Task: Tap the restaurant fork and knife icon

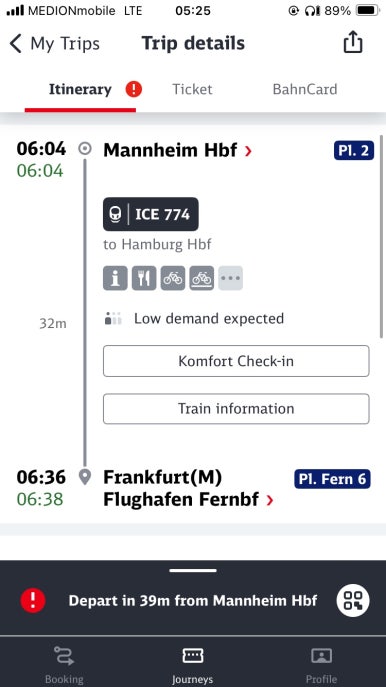Action: tap(144, 278)
